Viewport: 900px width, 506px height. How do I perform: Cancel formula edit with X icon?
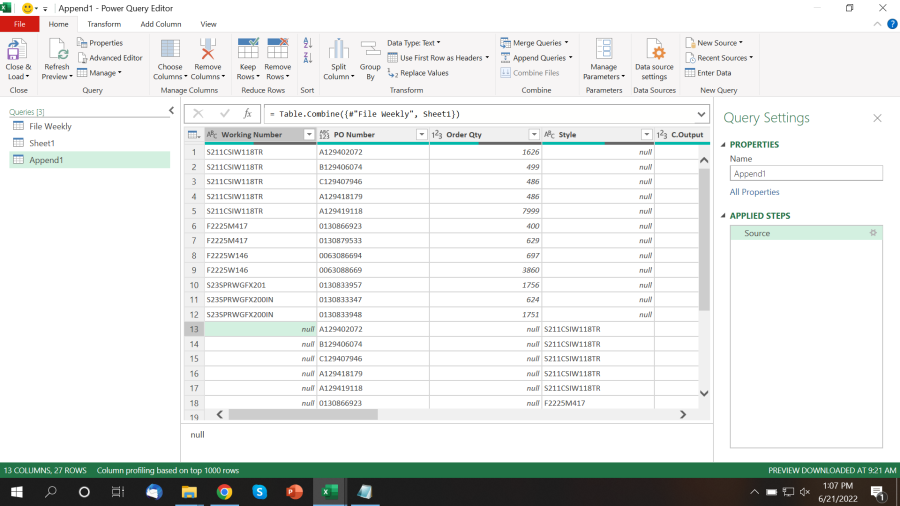coord(198,114)
